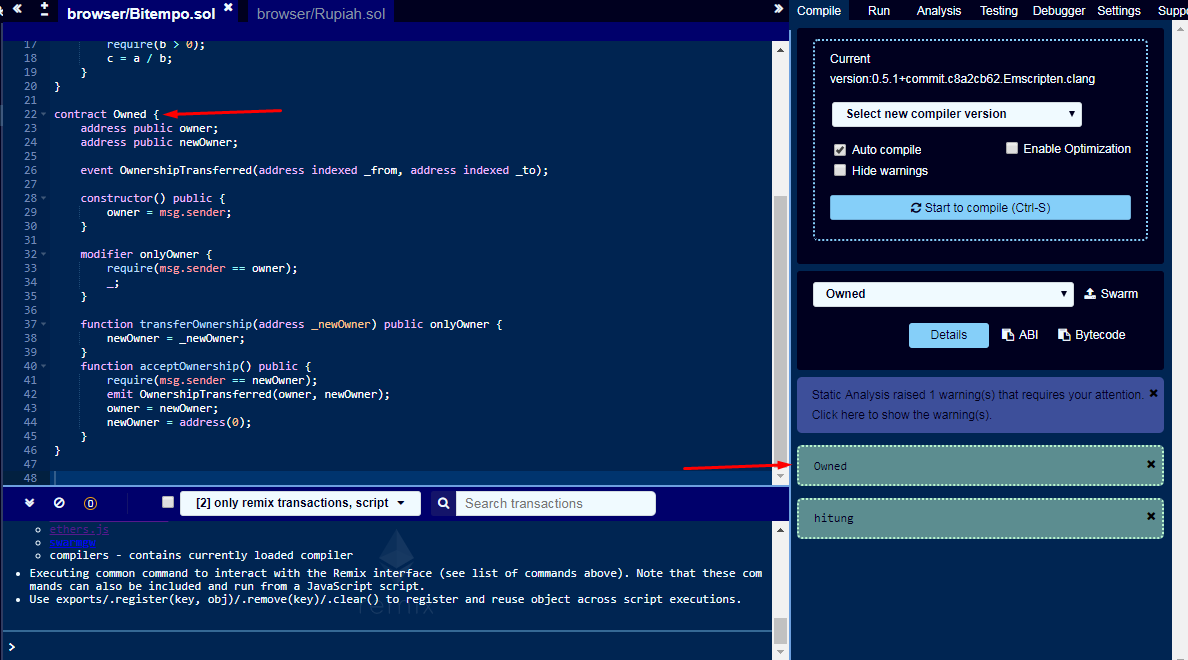This screenshot has height=660, width=1188.
Task: Click the 'owner = msg.sender;' code line
Action: 169,213
